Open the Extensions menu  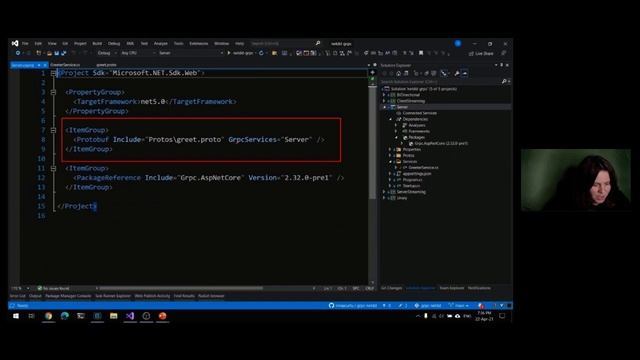pyautogui.click(x=199, y=43)
